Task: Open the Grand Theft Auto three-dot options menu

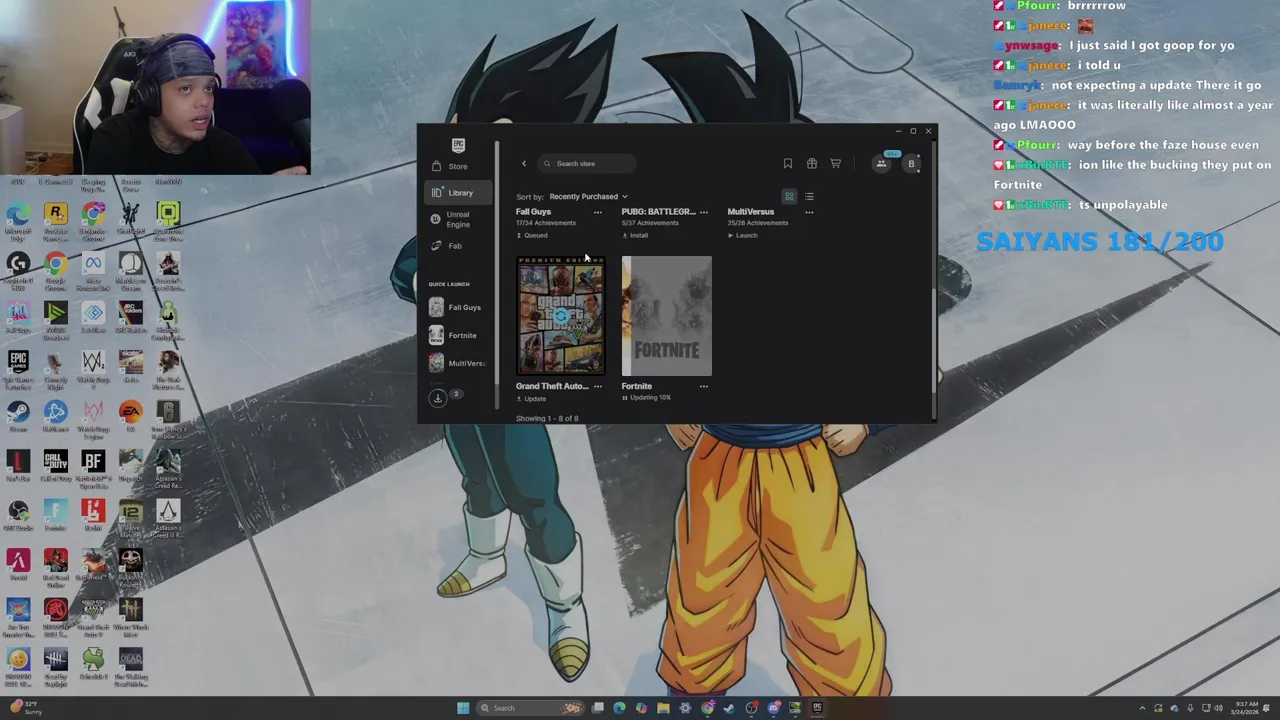Action: click(x=598, y=386)
